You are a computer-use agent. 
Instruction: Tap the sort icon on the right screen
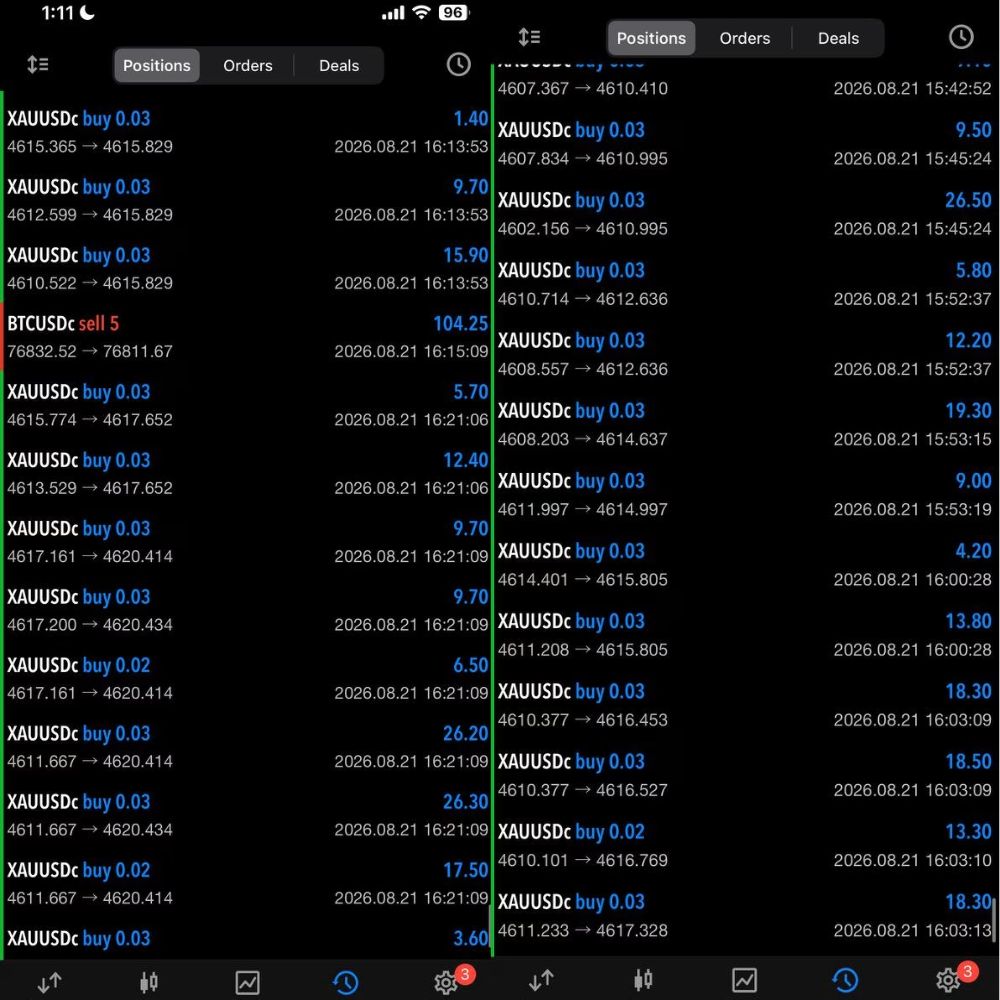point(529,38)
